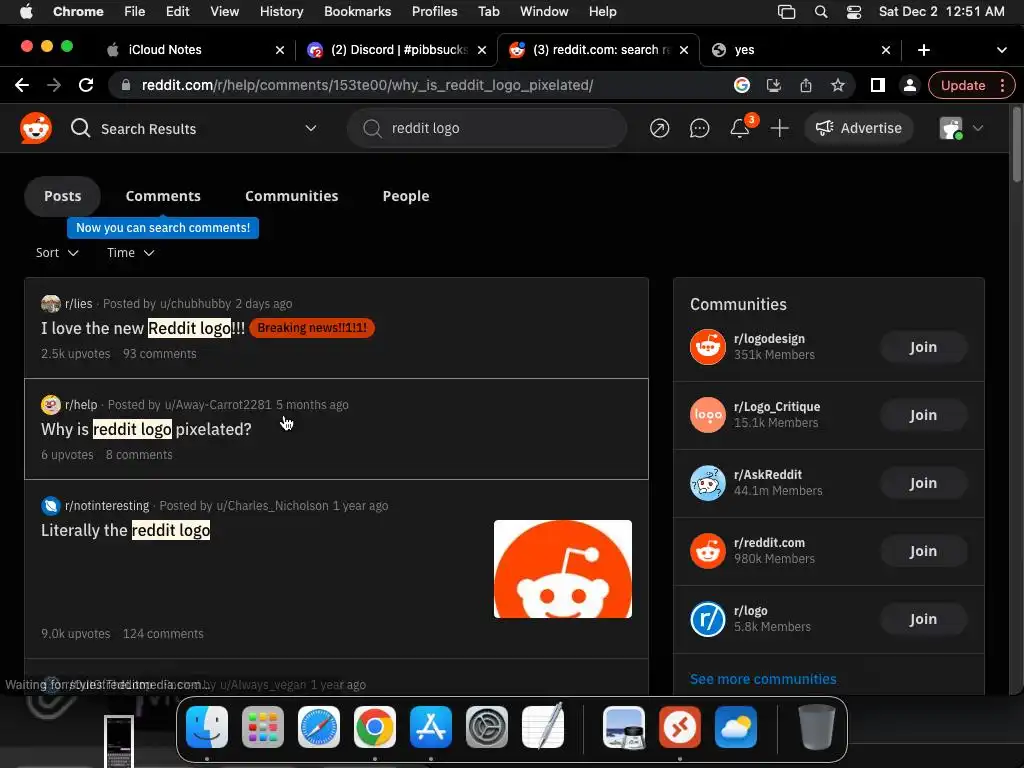This screenshot has height=768, width=1024.
Task: Open the History menu in menu bar
Action: pos(281,12)
